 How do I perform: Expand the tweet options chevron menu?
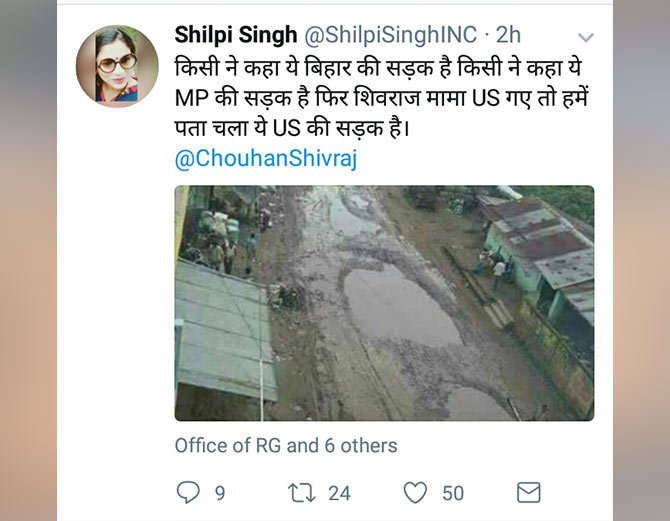point(586,38)
